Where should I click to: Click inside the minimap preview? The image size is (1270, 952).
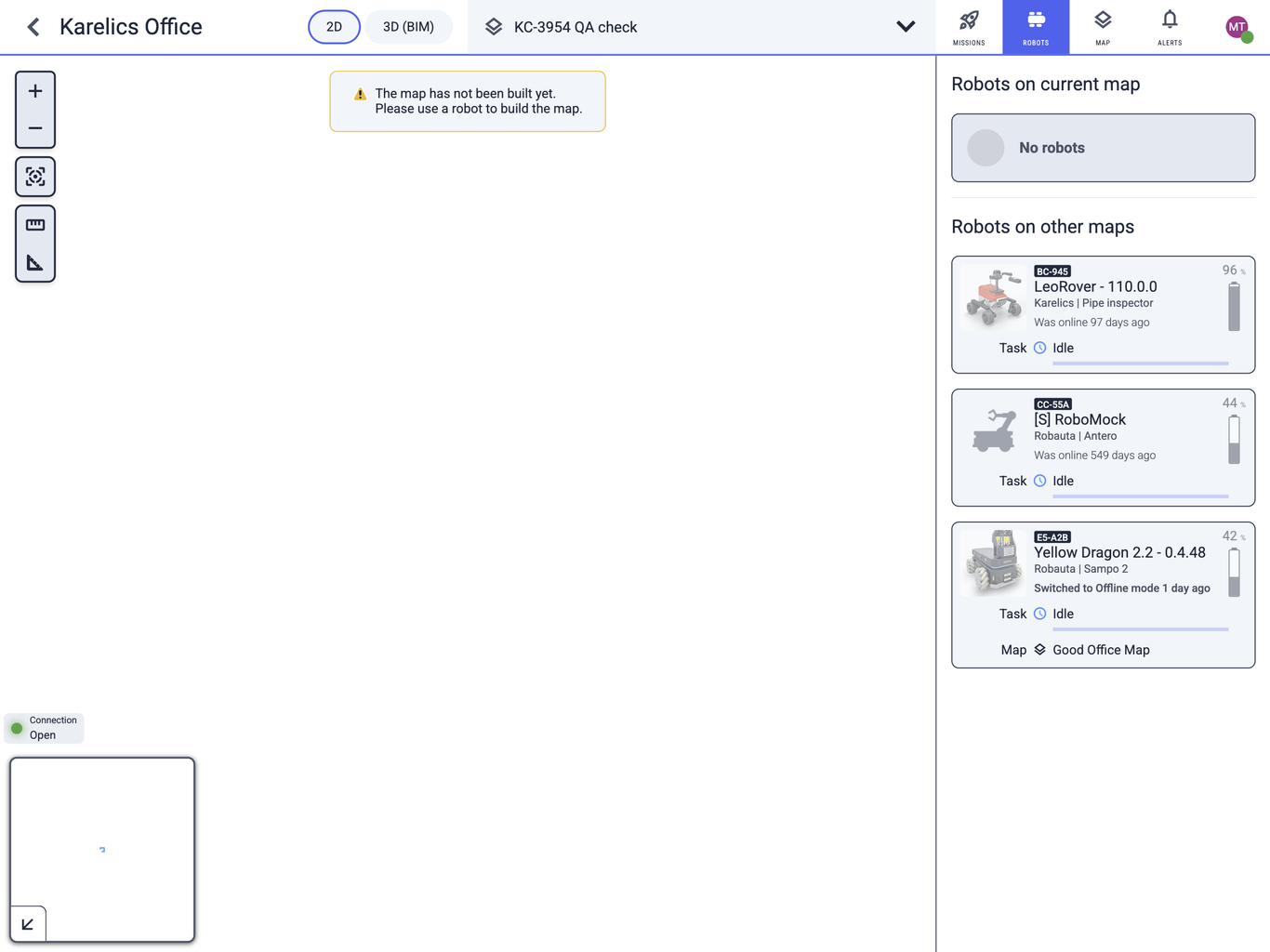(102, 850)
